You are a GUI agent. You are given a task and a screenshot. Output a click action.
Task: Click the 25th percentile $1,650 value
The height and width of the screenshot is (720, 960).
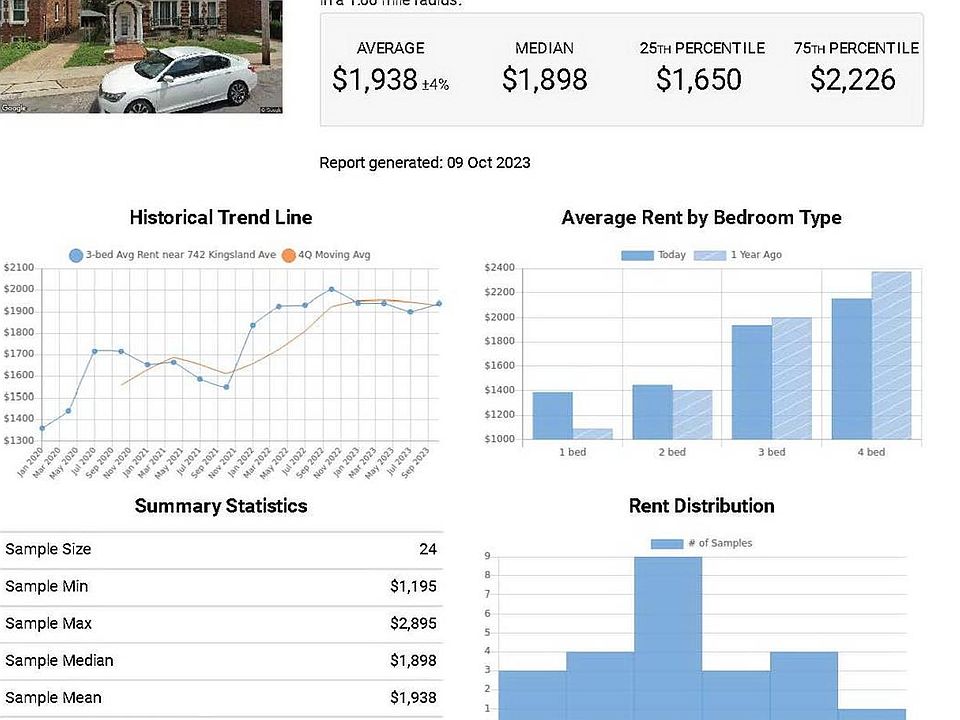point(699,80)
